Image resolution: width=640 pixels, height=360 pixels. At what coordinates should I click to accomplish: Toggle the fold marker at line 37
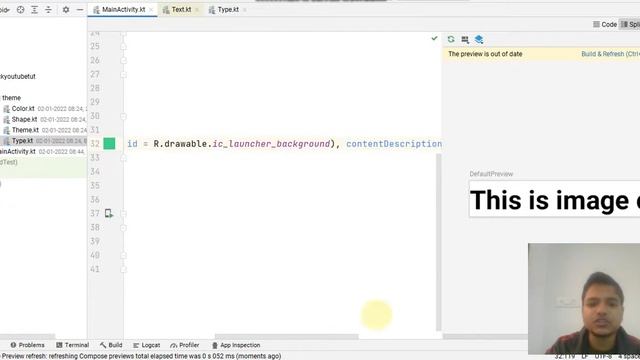123,213
